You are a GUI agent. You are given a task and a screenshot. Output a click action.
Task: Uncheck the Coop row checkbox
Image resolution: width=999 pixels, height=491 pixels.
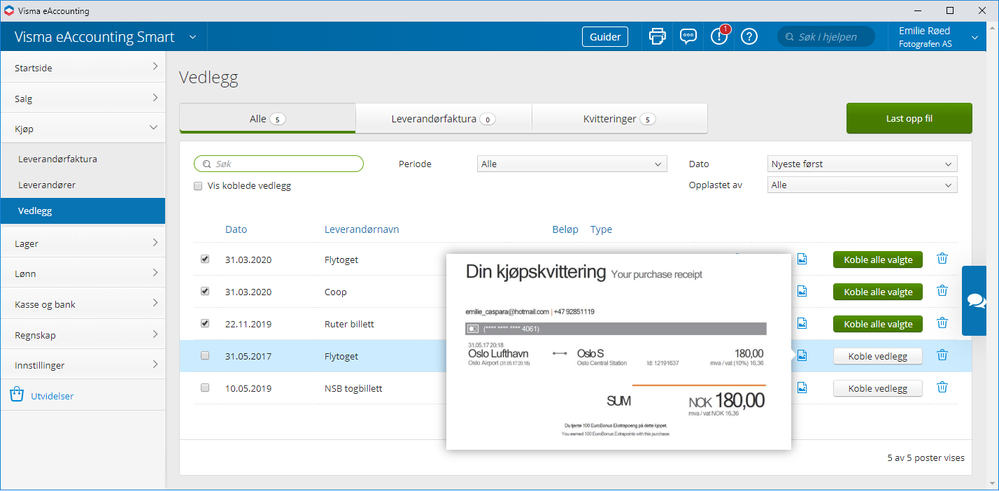coord(205,291)
